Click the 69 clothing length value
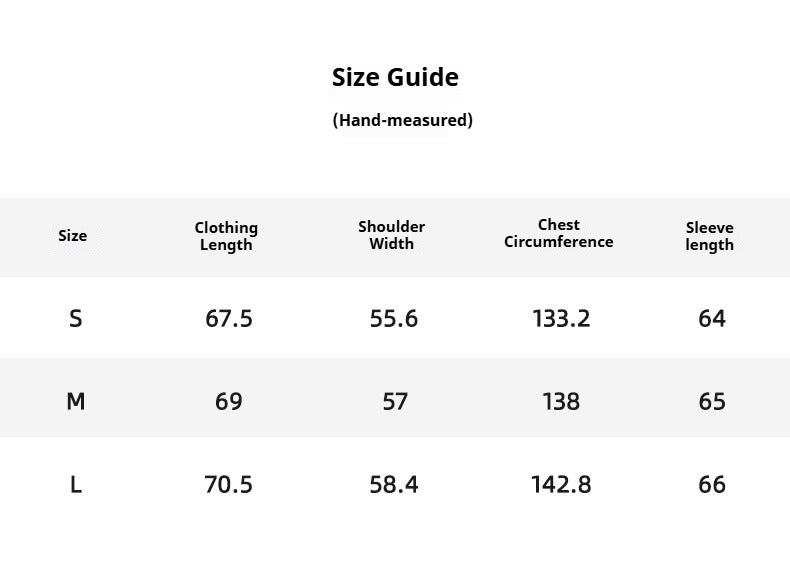This screenshot has width=790, height=583. point(229,402)
